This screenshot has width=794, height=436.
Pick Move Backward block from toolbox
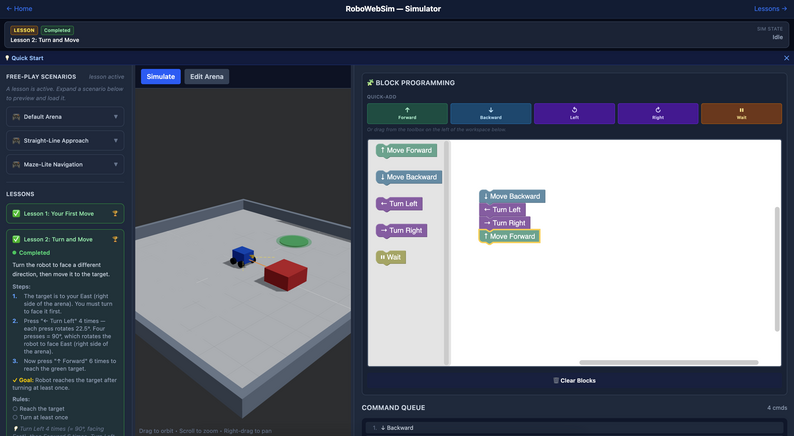click(409, 177)
